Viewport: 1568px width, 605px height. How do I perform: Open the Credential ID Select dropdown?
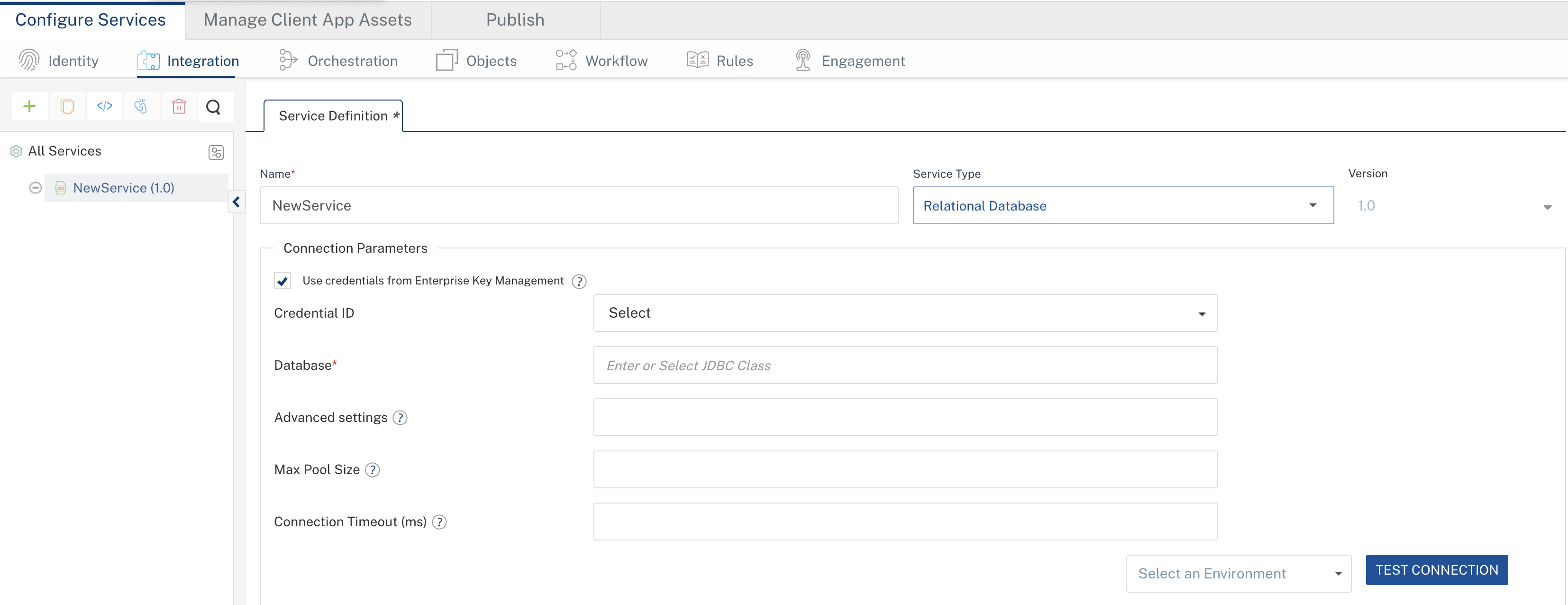tap(904, 313)
